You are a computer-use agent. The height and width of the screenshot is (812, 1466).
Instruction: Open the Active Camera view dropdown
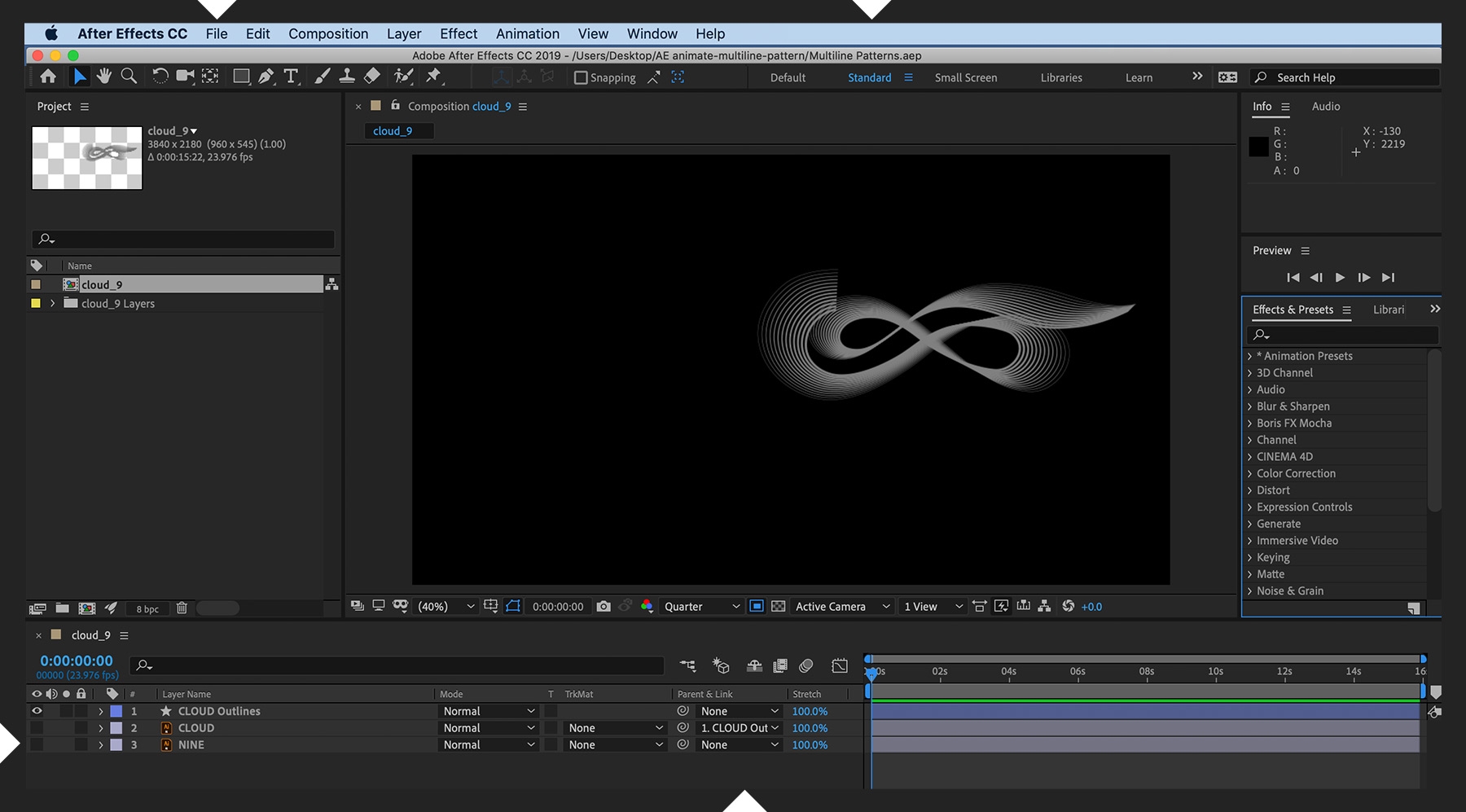841,606
